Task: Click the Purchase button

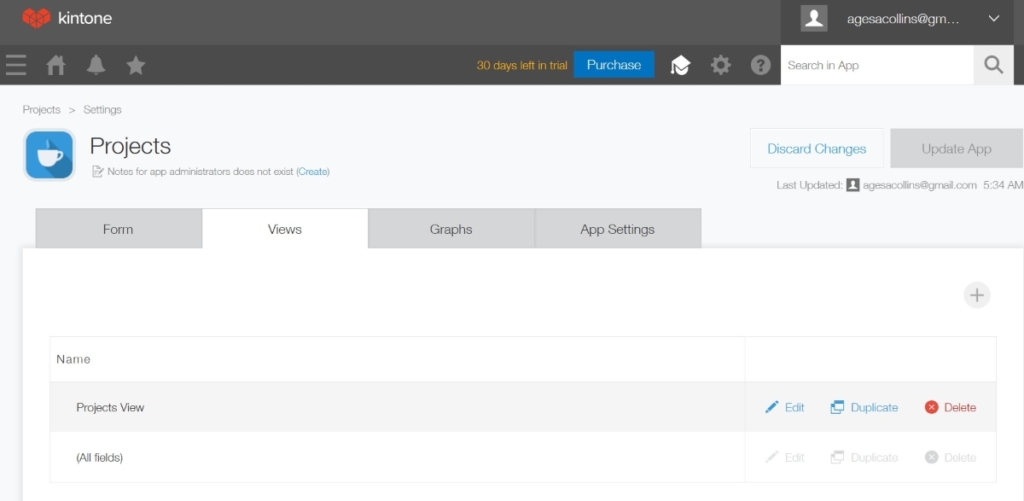Action: pos(614,65)
